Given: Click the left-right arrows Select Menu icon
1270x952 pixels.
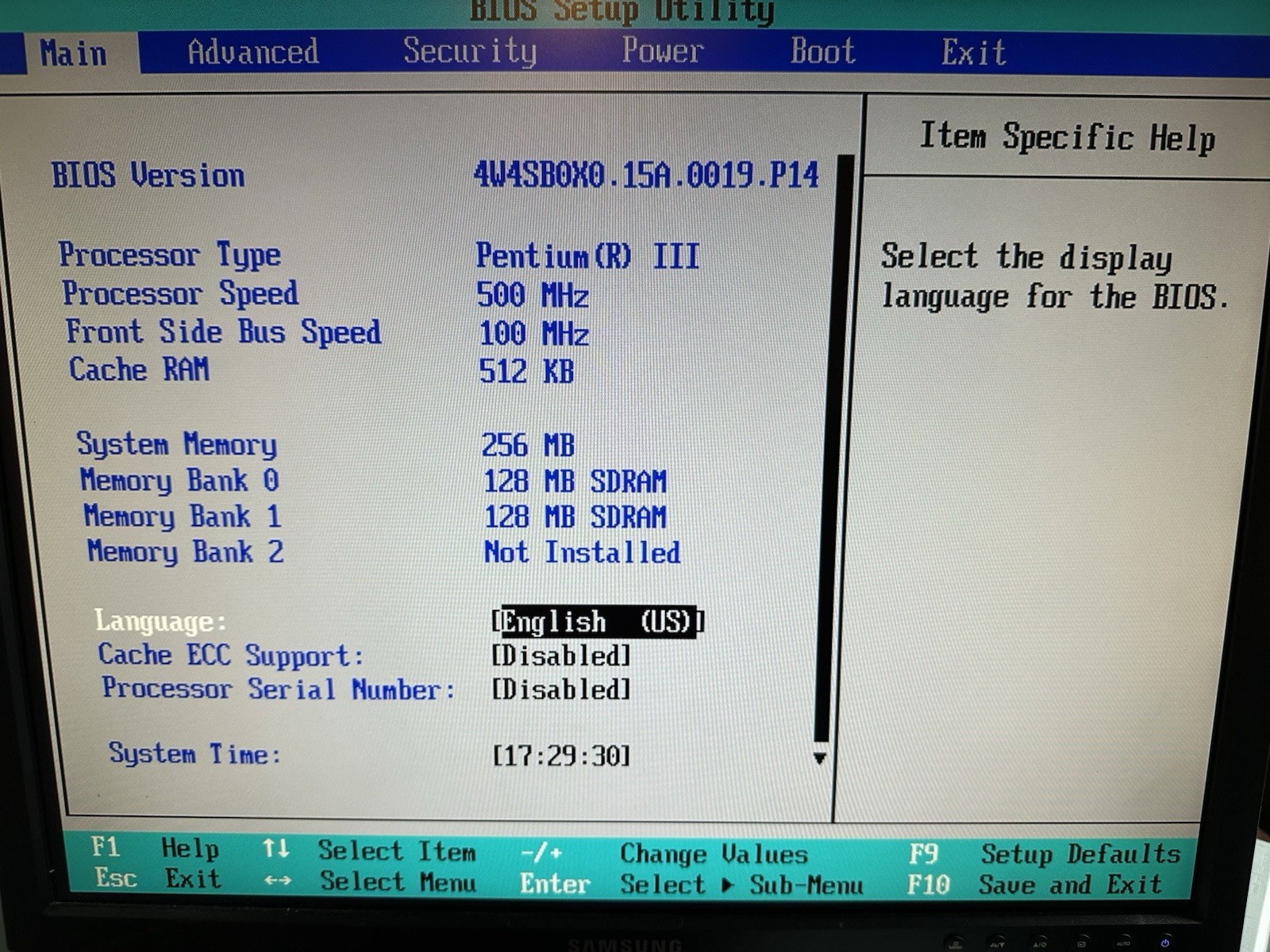Looking at the screenshot, I should (277, 880).
